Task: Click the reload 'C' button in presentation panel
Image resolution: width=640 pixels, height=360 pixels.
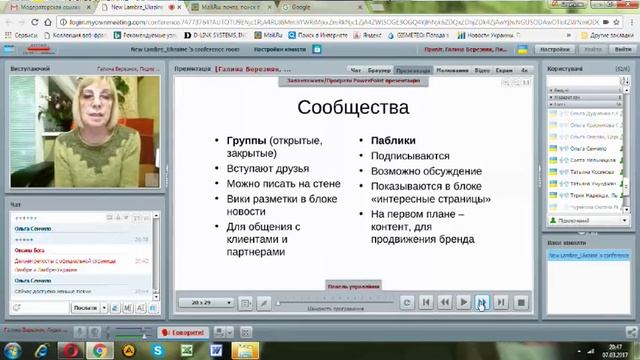Action: coord(407,302)
